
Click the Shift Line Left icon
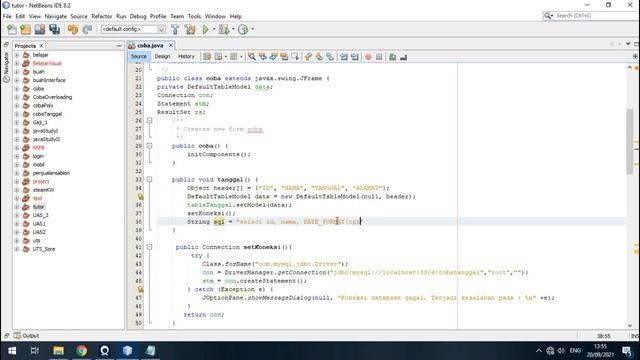pyautogui.click(x=344, y=57)
